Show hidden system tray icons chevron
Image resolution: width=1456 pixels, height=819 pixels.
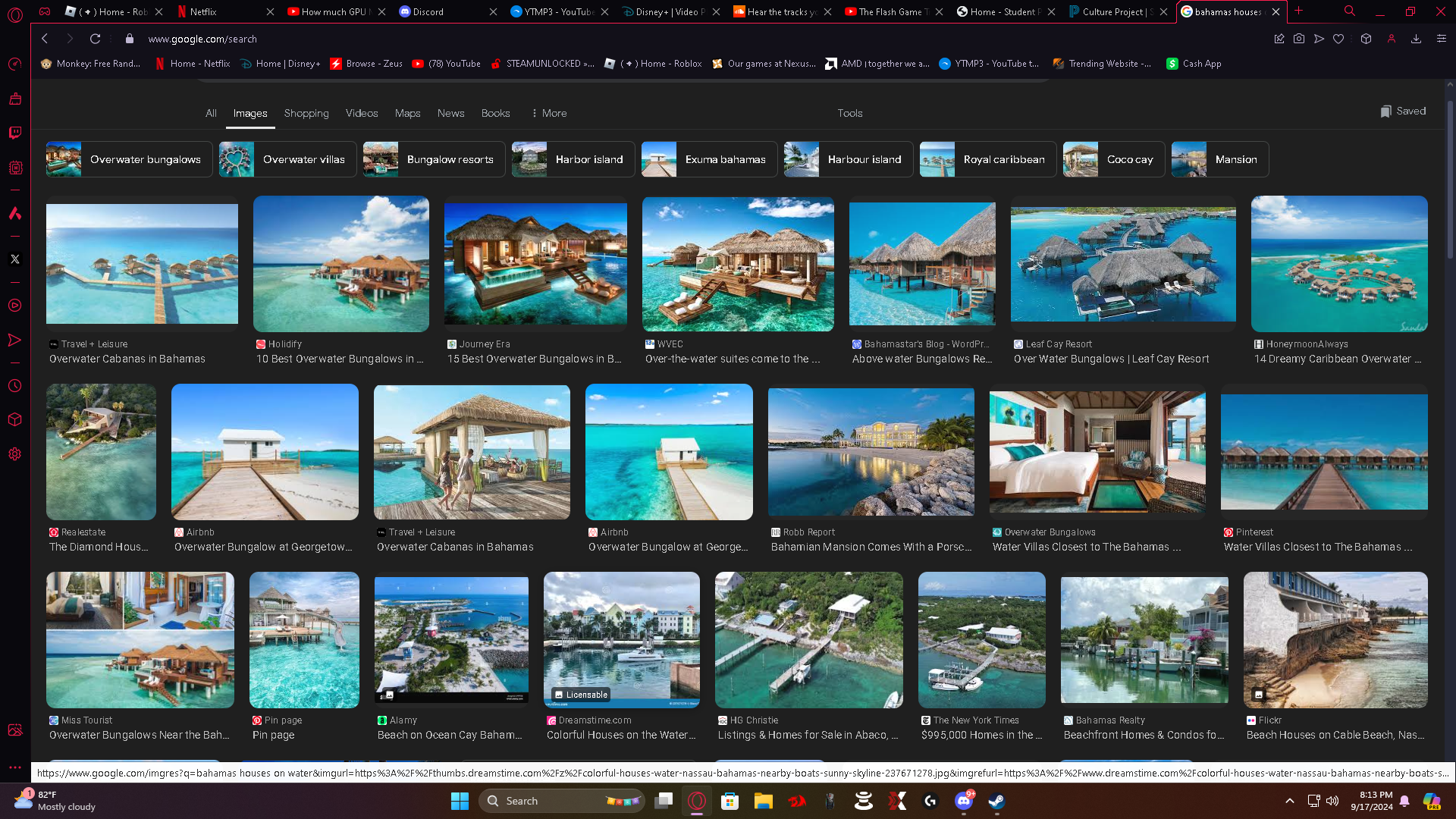point(1289,801)
